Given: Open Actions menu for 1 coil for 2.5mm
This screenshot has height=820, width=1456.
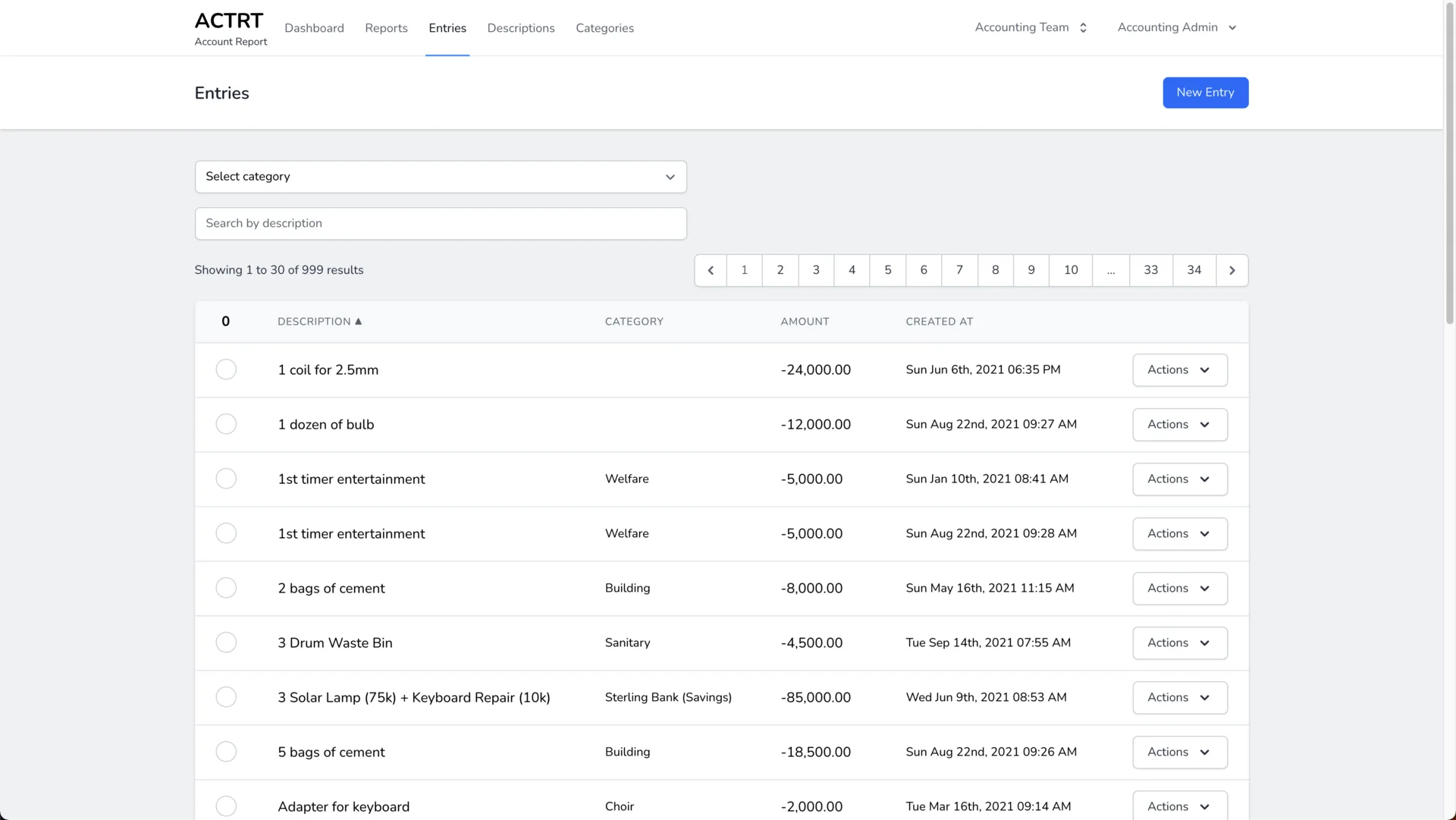Looking at the screenshot, I should tap(1180, 370).
